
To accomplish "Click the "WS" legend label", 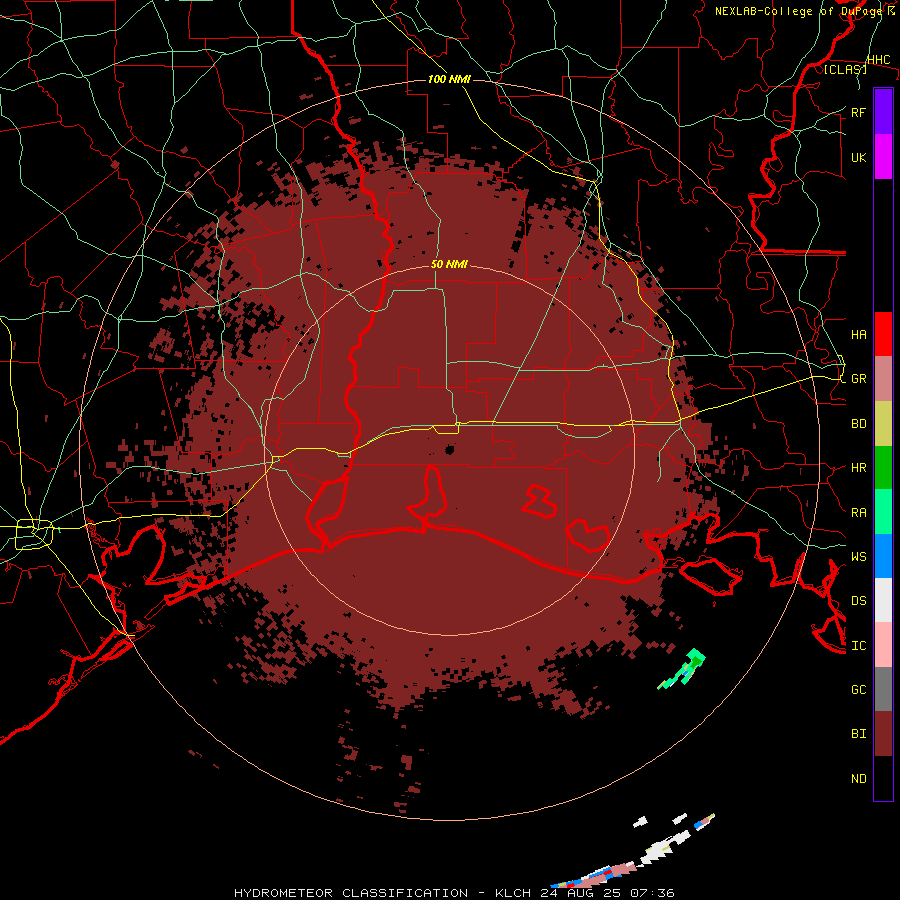I will coord(858,557).
